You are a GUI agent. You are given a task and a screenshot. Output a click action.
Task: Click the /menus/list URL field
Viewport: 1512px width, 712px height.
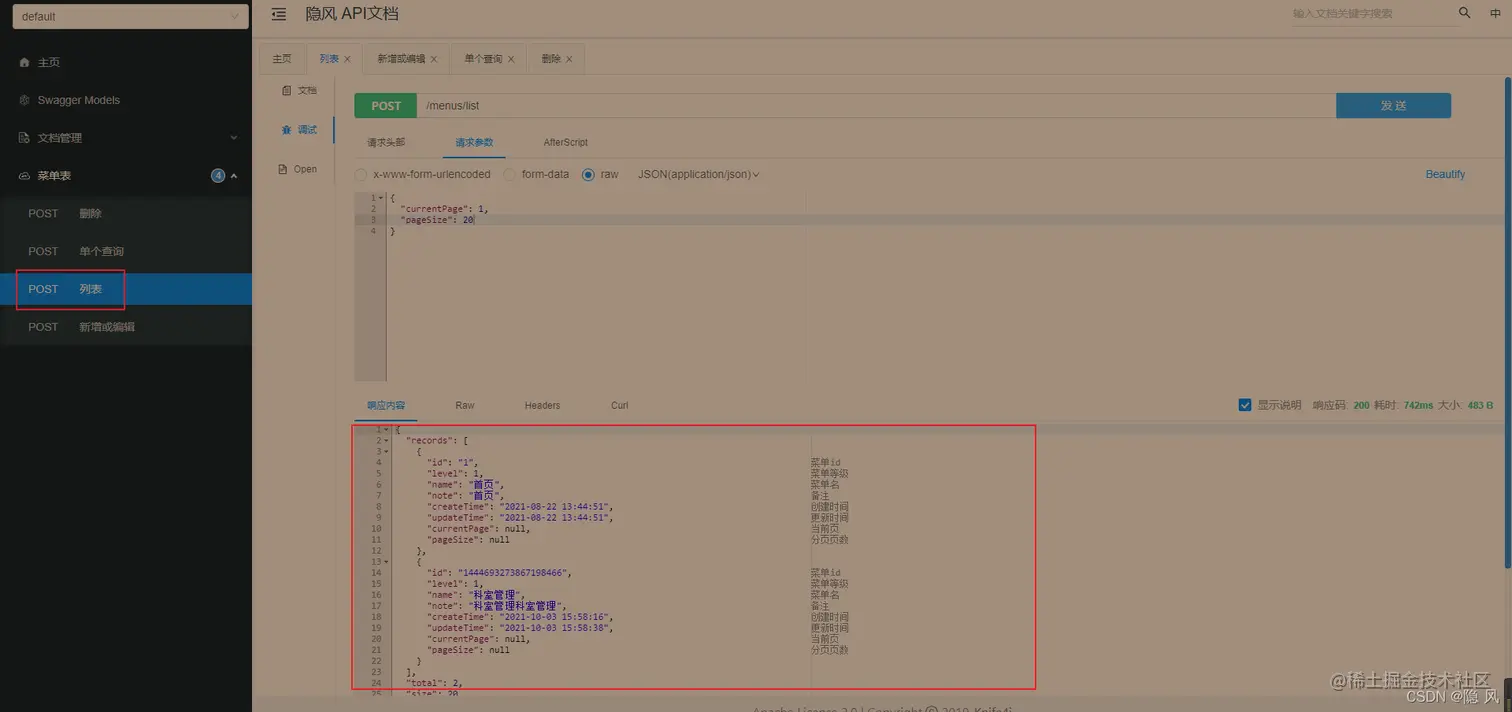click(x=876, y=105)
